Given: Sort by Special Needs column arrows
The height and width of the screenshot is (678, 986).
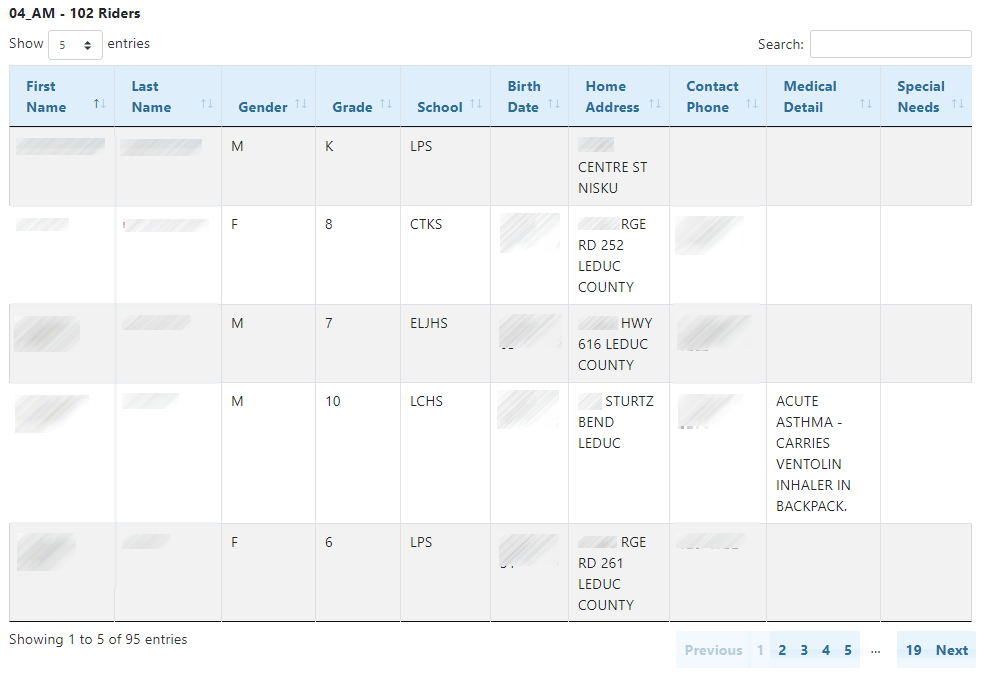Looking at the screenshot, I should point(957,104).
